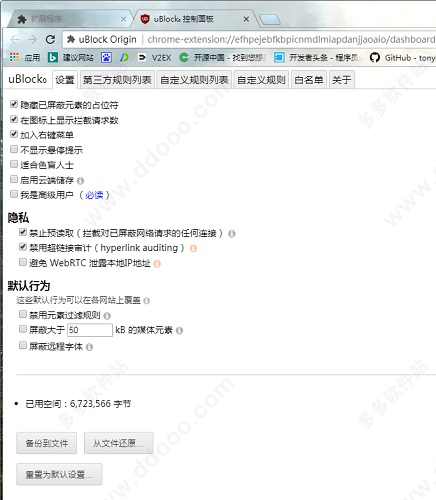Image resolution: width=436 pixels, height=500 pixels.
Task: Click the browser back arrow
Action: (15, 40)
